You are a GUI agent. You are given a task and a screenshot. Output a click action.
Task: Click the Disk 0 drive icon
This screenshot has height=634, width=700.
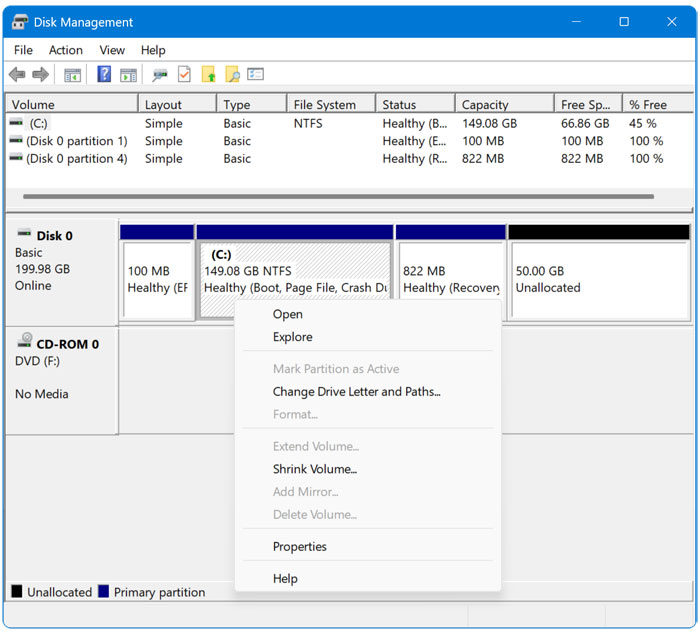[24, 233]
